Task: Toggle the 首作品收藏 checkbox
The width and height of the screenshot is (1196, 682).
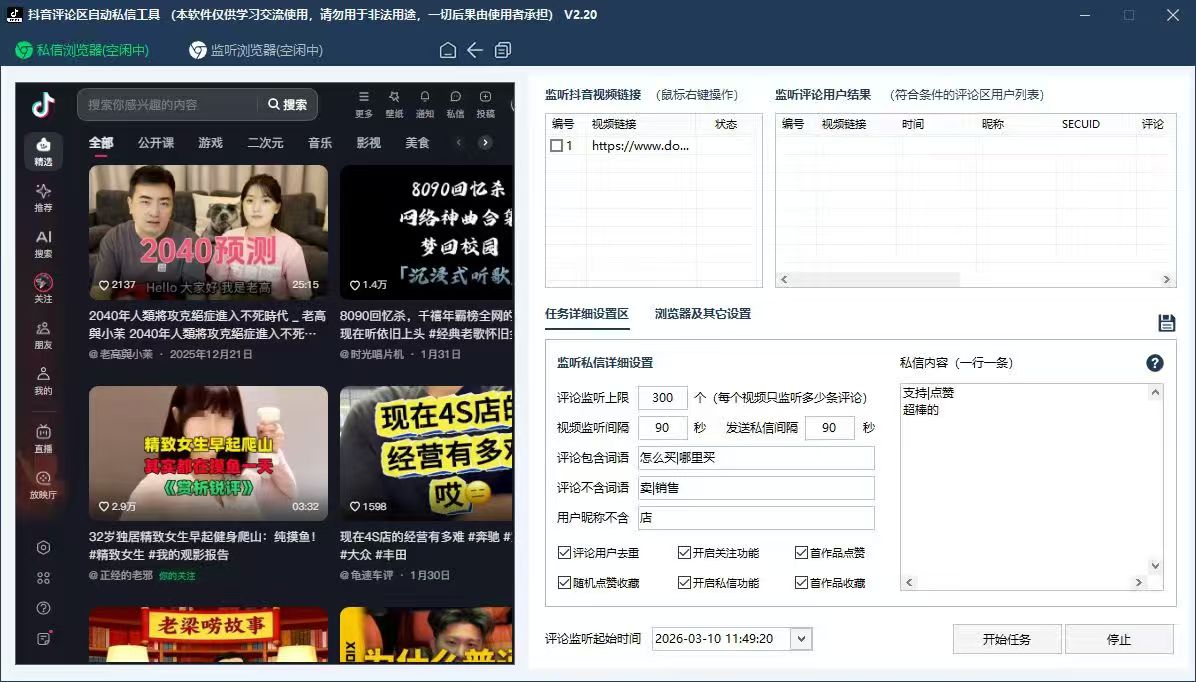Action: (x=801, y=583)
